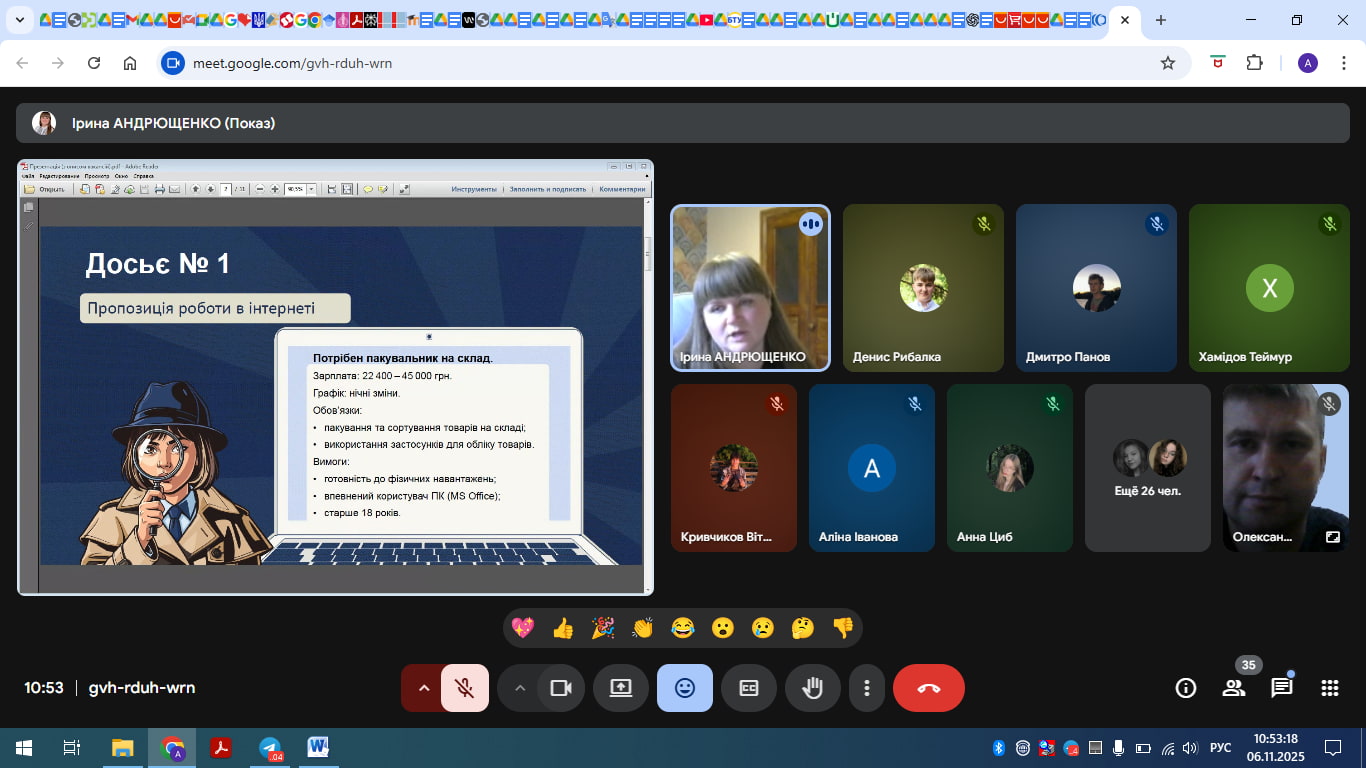Viewport: 1366px width, 768px height.
Task: Leave the call with red button
Action: pos(928,688)
